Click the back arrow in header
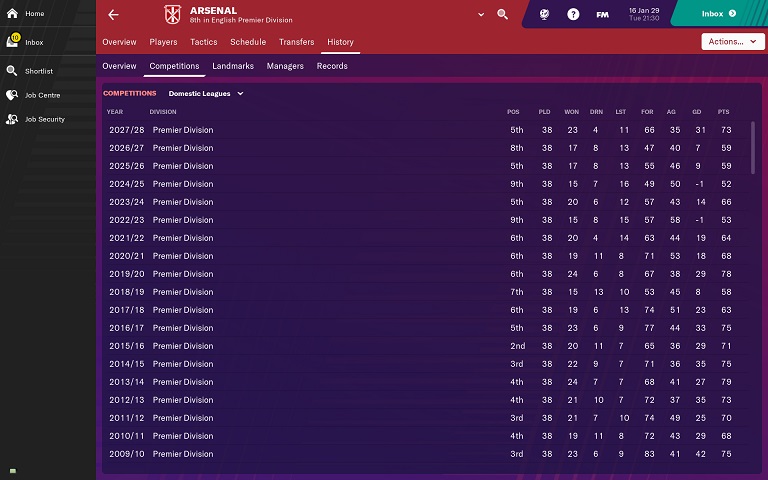This screenshot has width=768, height=480. point(113,15)
